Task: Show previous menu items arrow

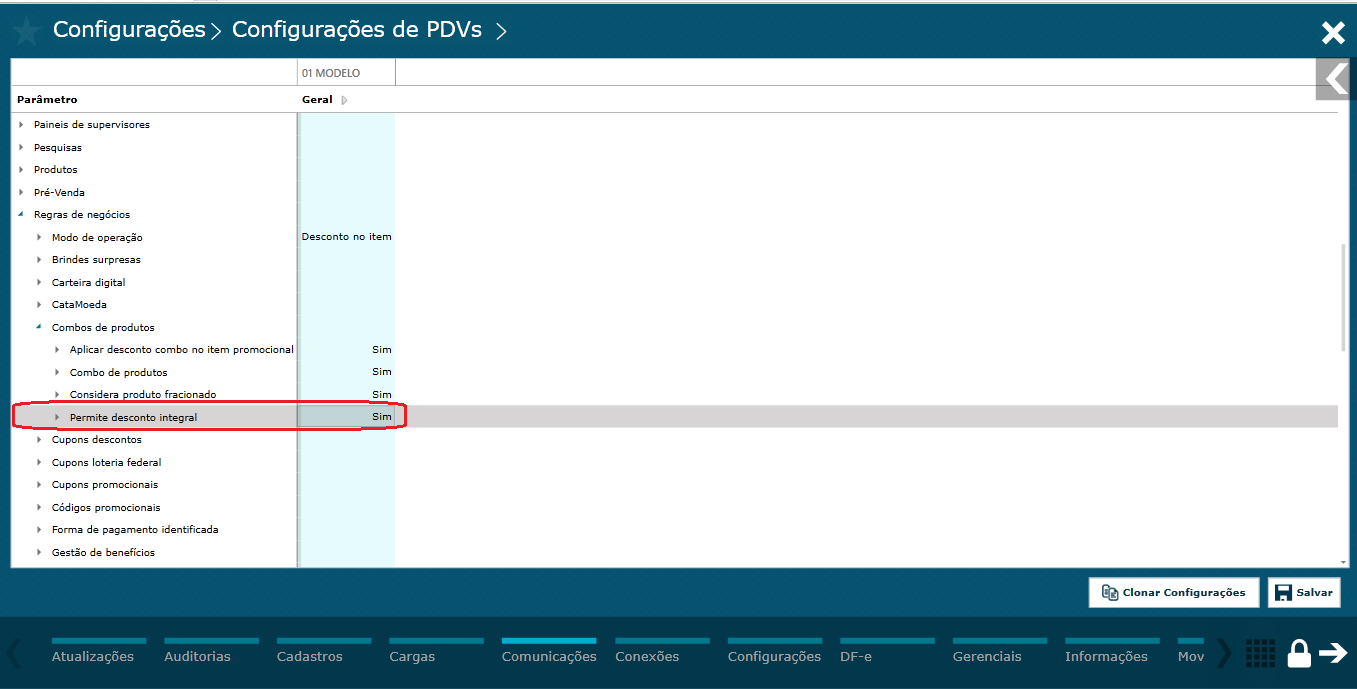Action: point(14,653)
